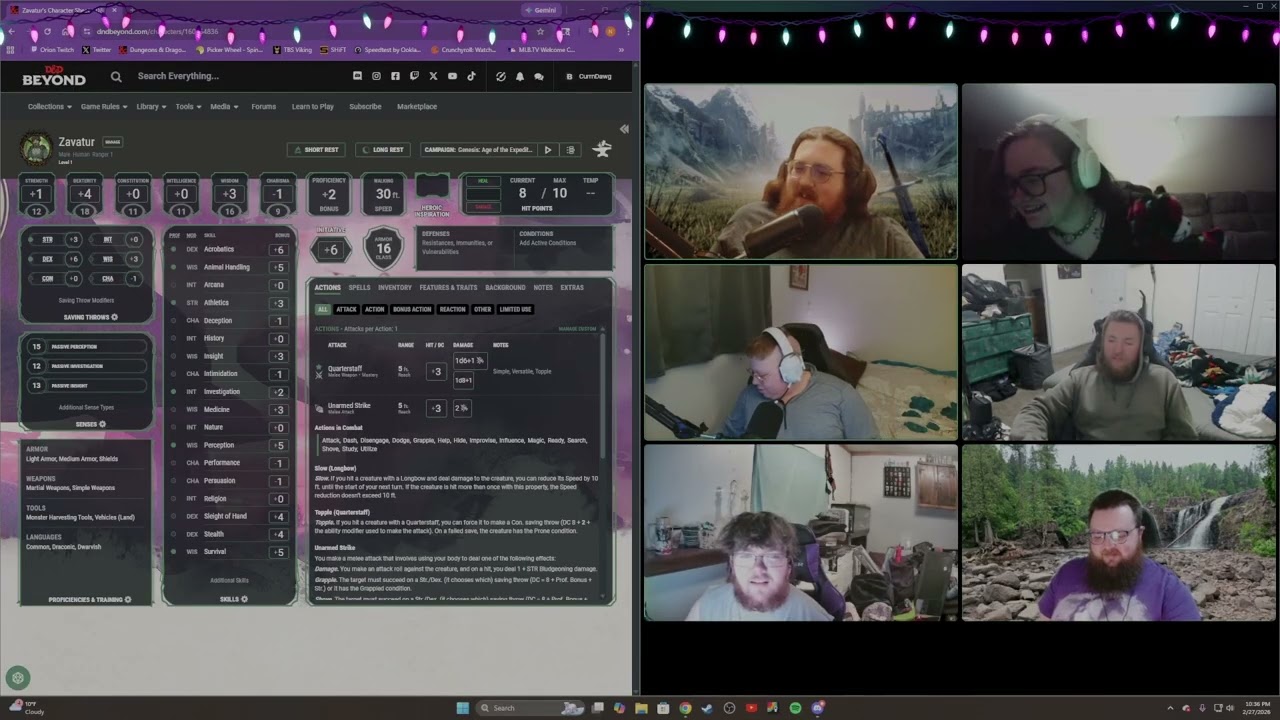Expand the Media menu
This screenshot has height=720, width=1280.
[224, 106]
